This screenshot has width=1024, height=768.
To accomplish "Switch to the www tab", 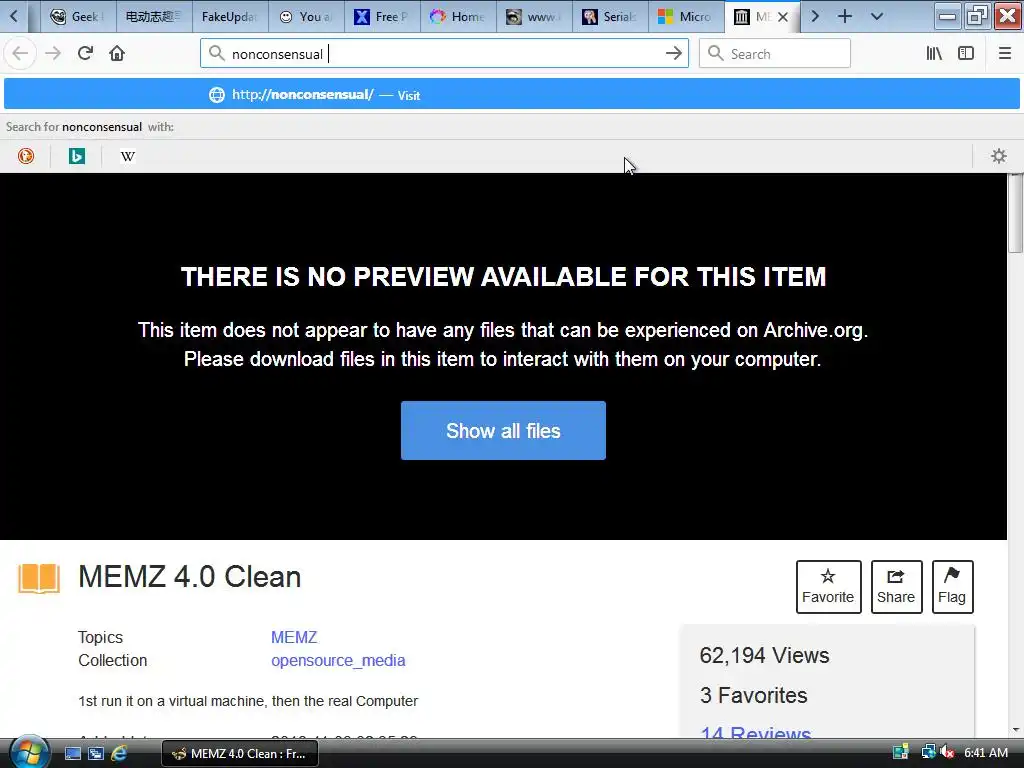I will 534,17.
